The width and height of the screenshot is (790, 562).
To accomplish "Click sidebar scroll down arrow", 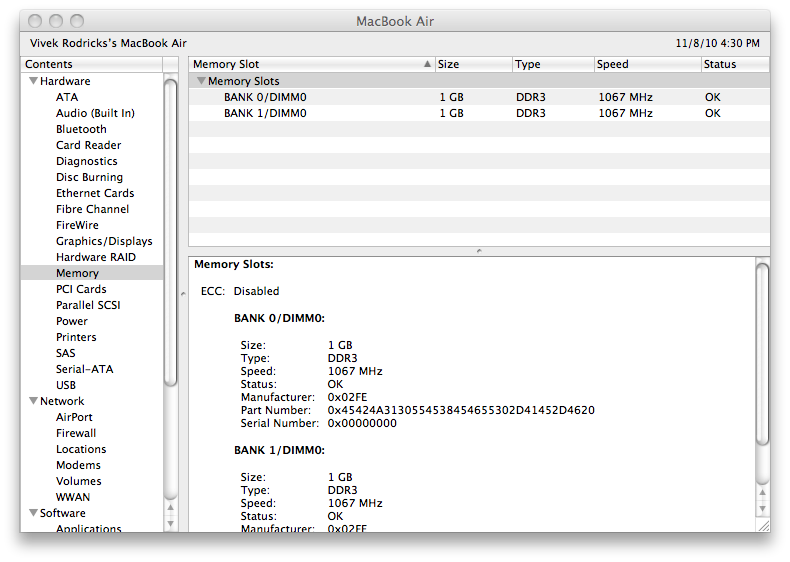I will 171,524.
